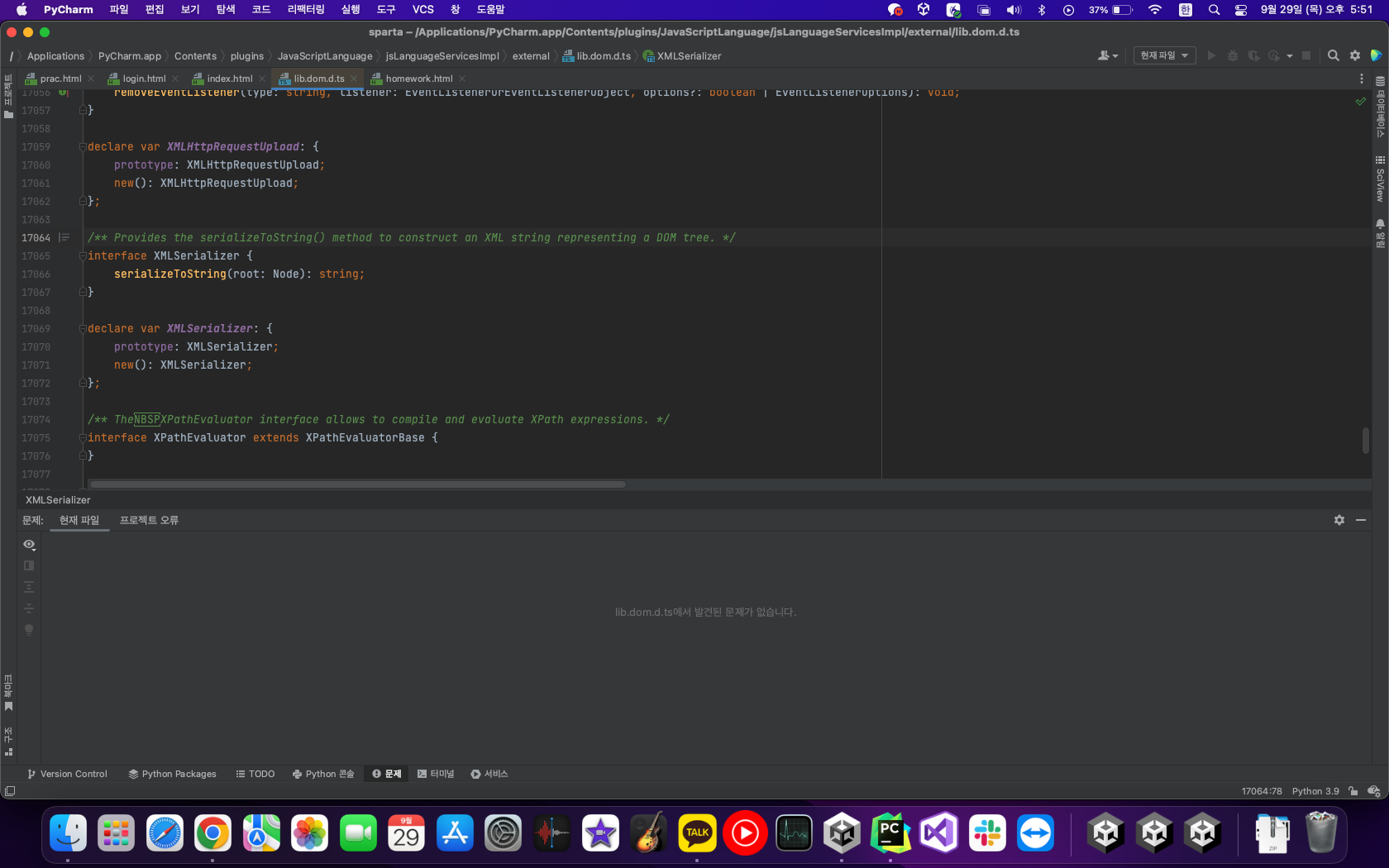Close the index.html tab
Viewport: 1389px width, 868px height.
click(x=262, y=79)
